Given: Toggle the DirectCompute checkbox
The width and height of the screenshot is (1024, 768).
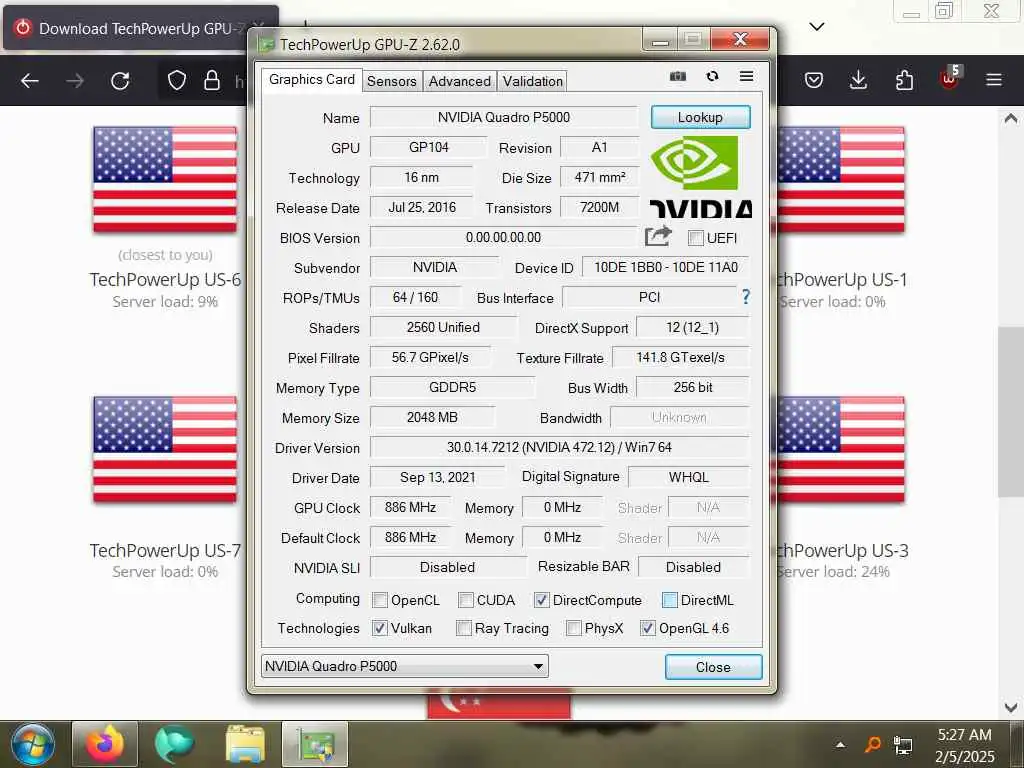Looking at the screenshot, I should 541,600.
